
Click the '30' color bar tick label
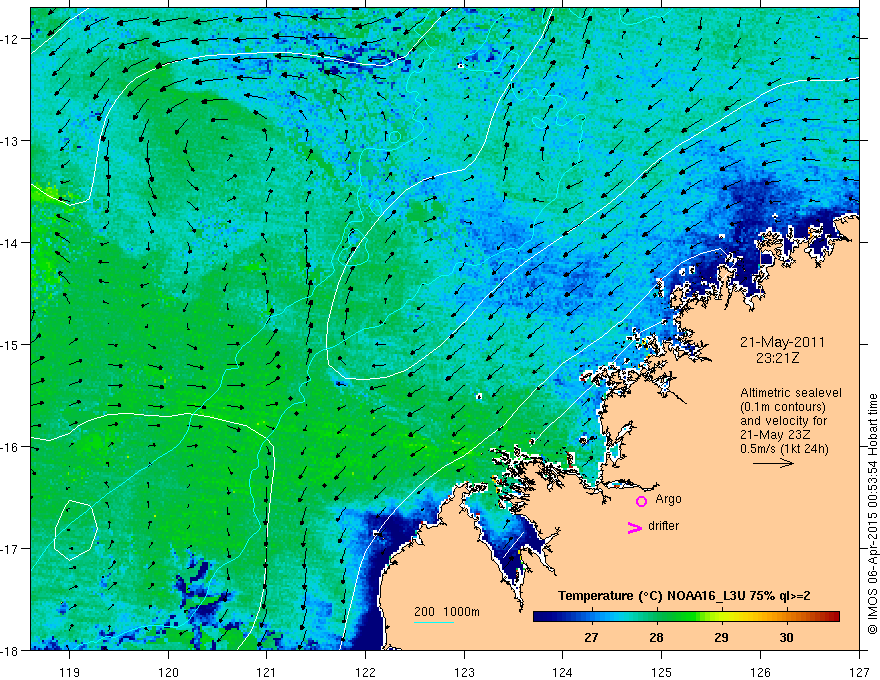pyautogui.click(x=786, y=637)
